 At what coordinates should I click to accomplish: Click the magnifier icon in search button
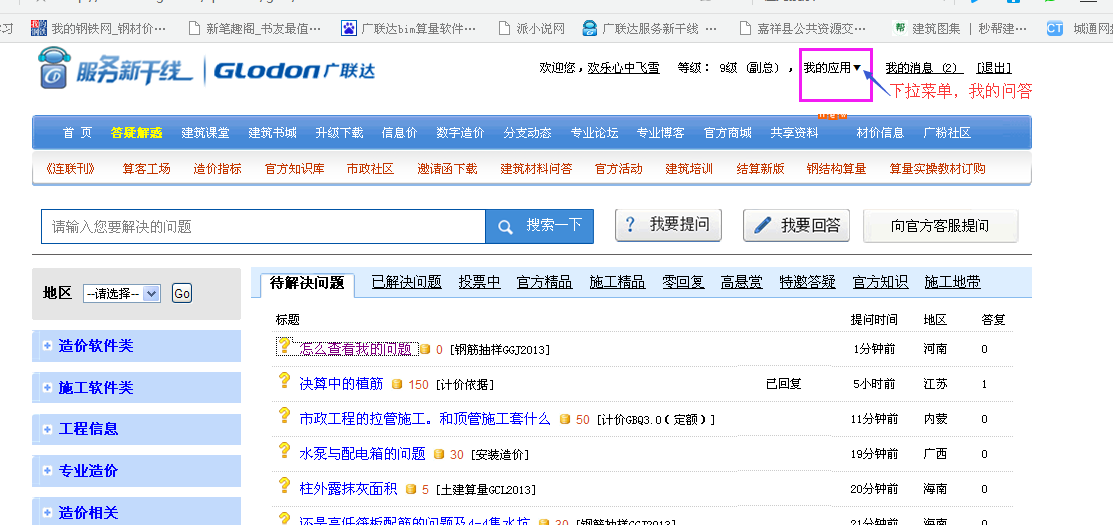[505, 226]
